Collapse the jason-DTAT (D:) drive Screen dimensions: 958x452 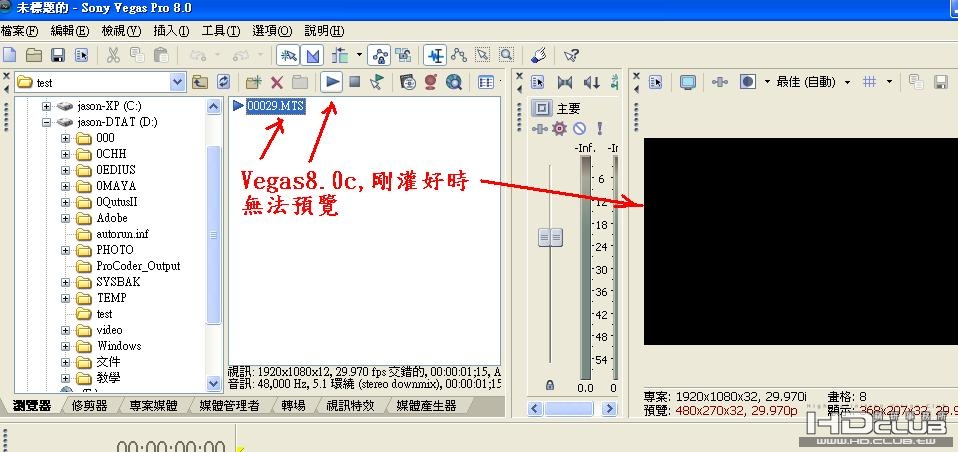coord(46,122)
